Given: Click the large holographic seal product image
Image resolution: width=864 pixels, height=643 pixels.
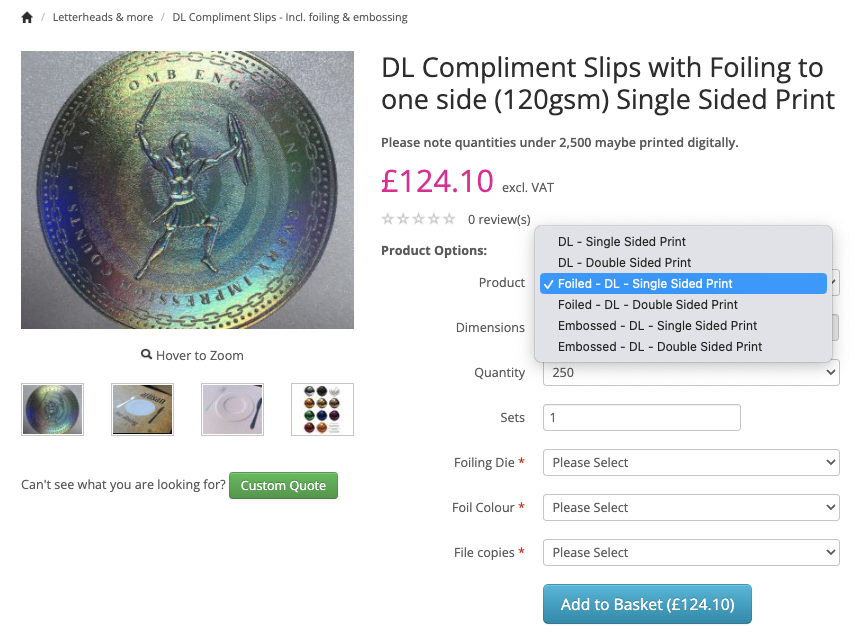Looking at the screenshot, I should pos(187,190).
